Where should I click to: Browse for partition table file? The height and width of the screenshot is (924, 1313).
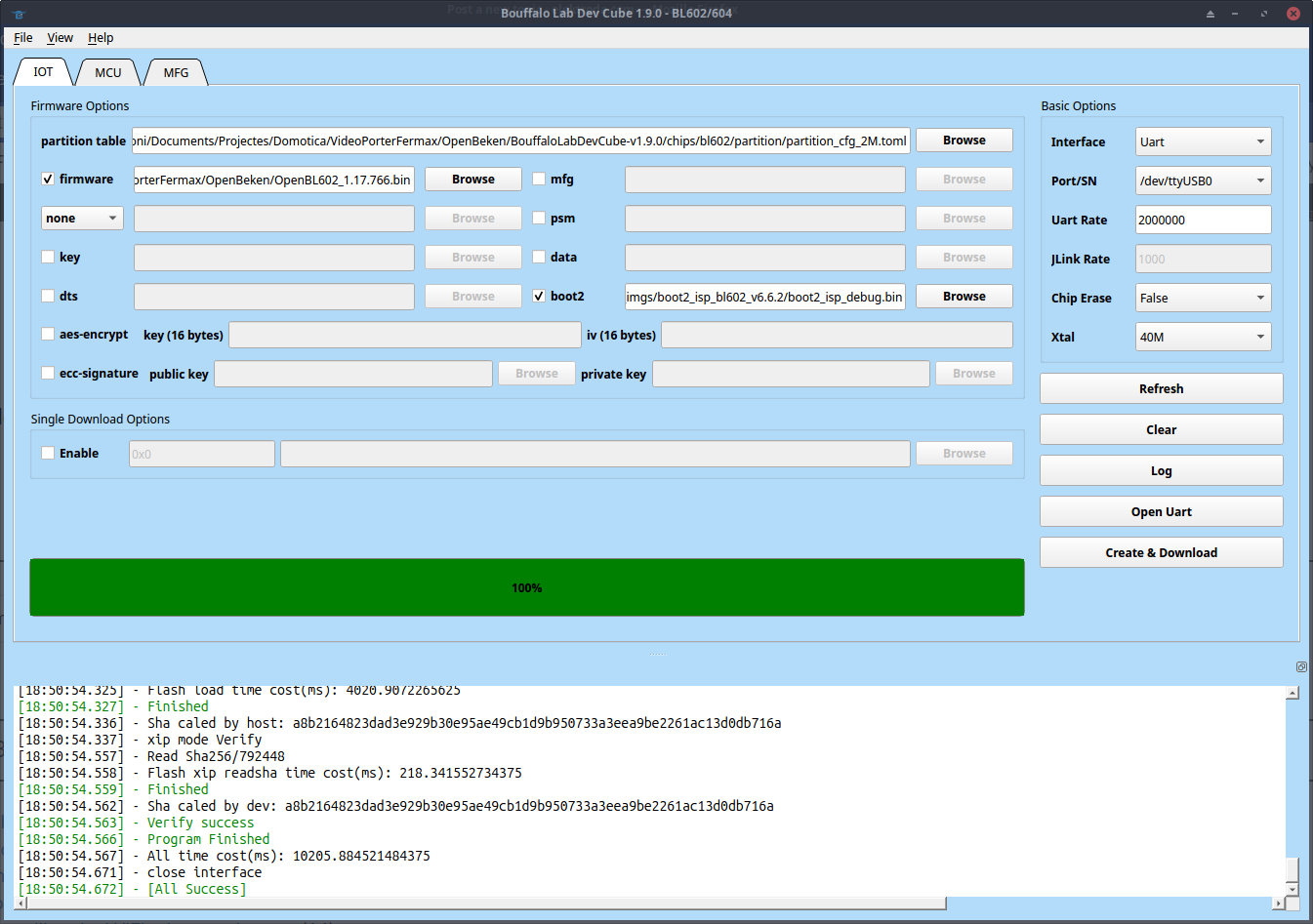tap(964, 141)
